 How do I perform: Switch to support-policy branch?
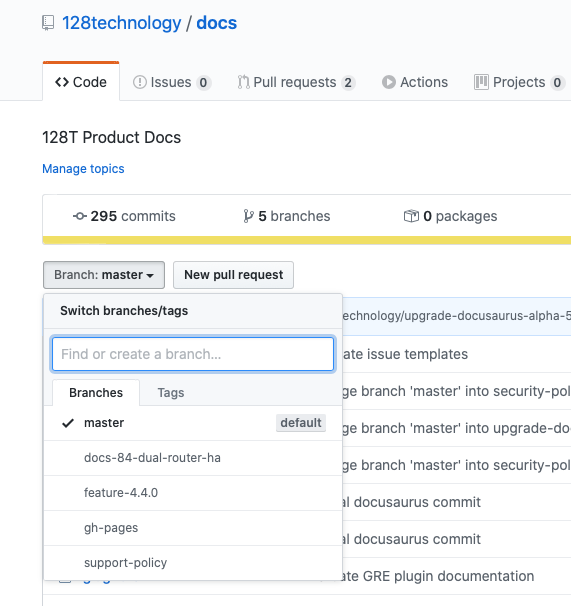pyautogui.click(x=193, y=563)
